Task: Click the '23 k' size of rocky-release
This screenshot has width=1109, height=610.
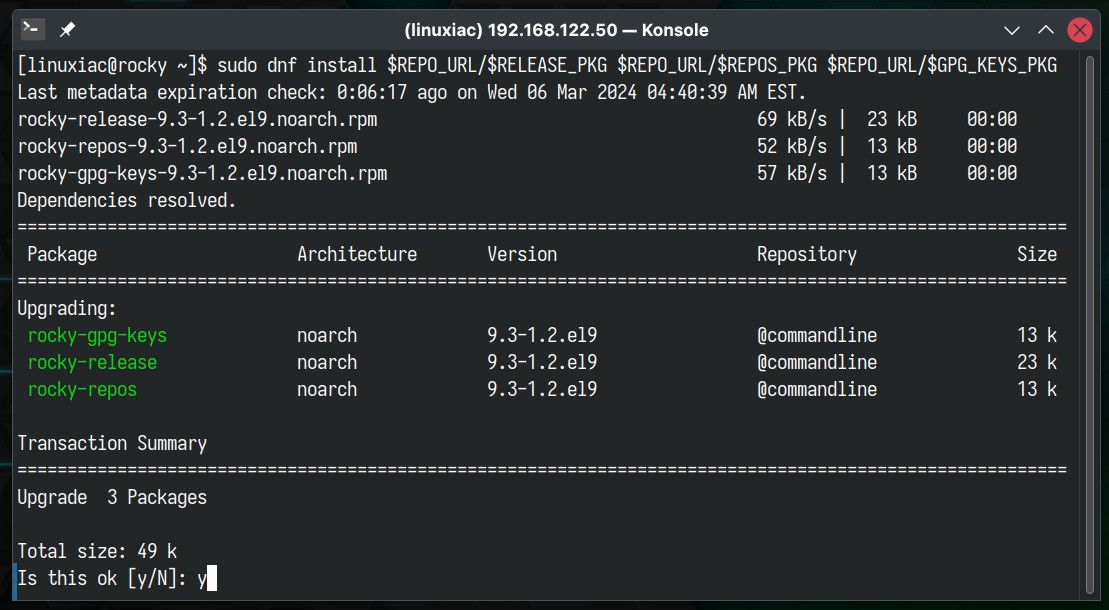Action: point(1037,362)
